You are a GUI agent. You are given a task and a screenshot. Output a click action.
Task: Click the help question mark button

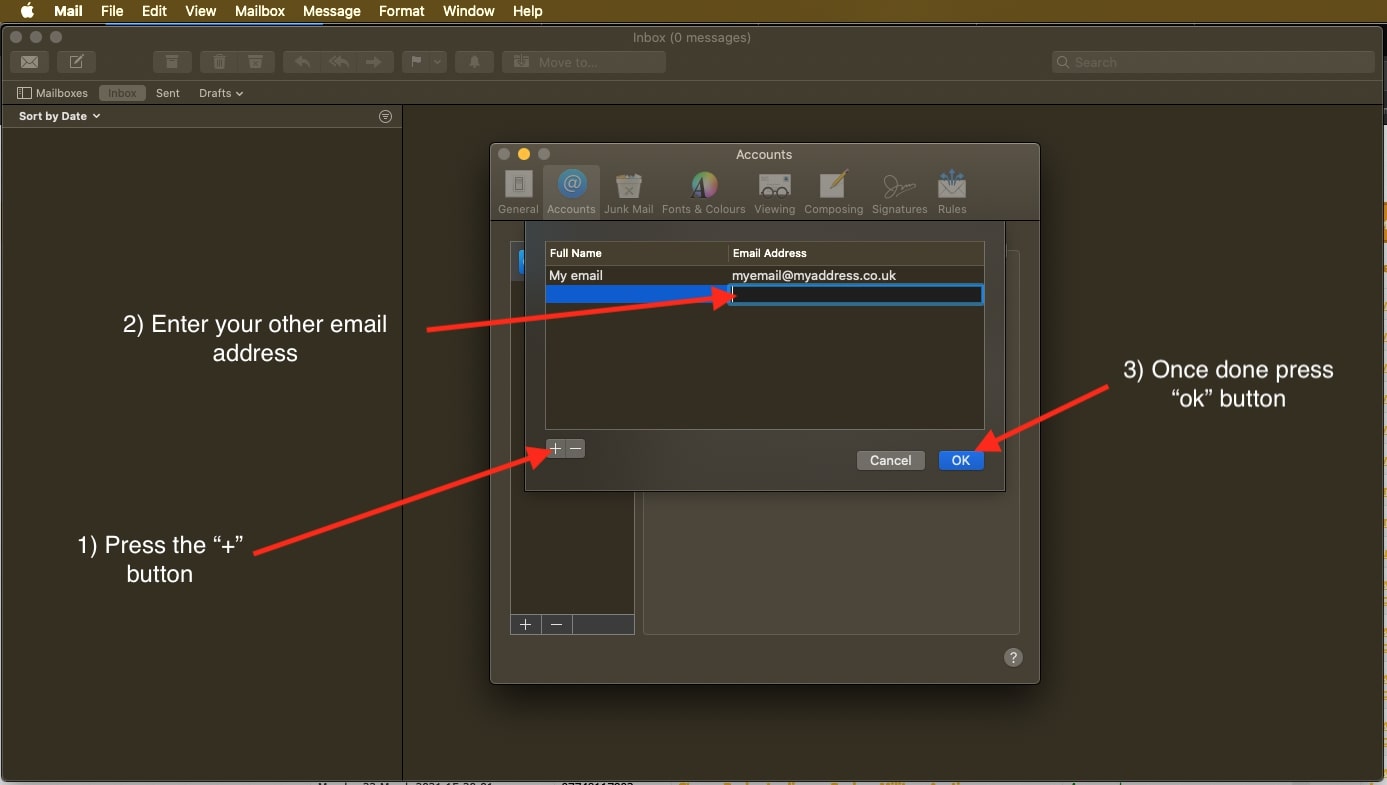[x=1013, y=657]
